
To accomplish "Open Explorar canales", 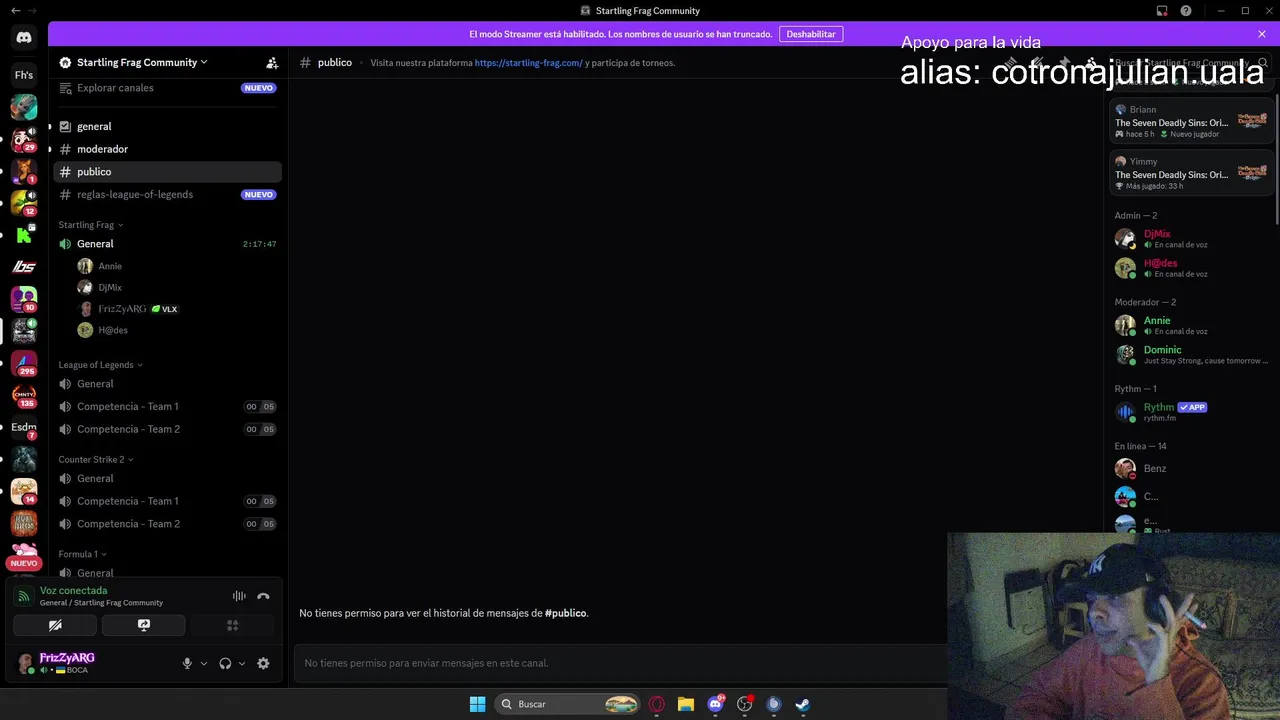I will (167, 88).
